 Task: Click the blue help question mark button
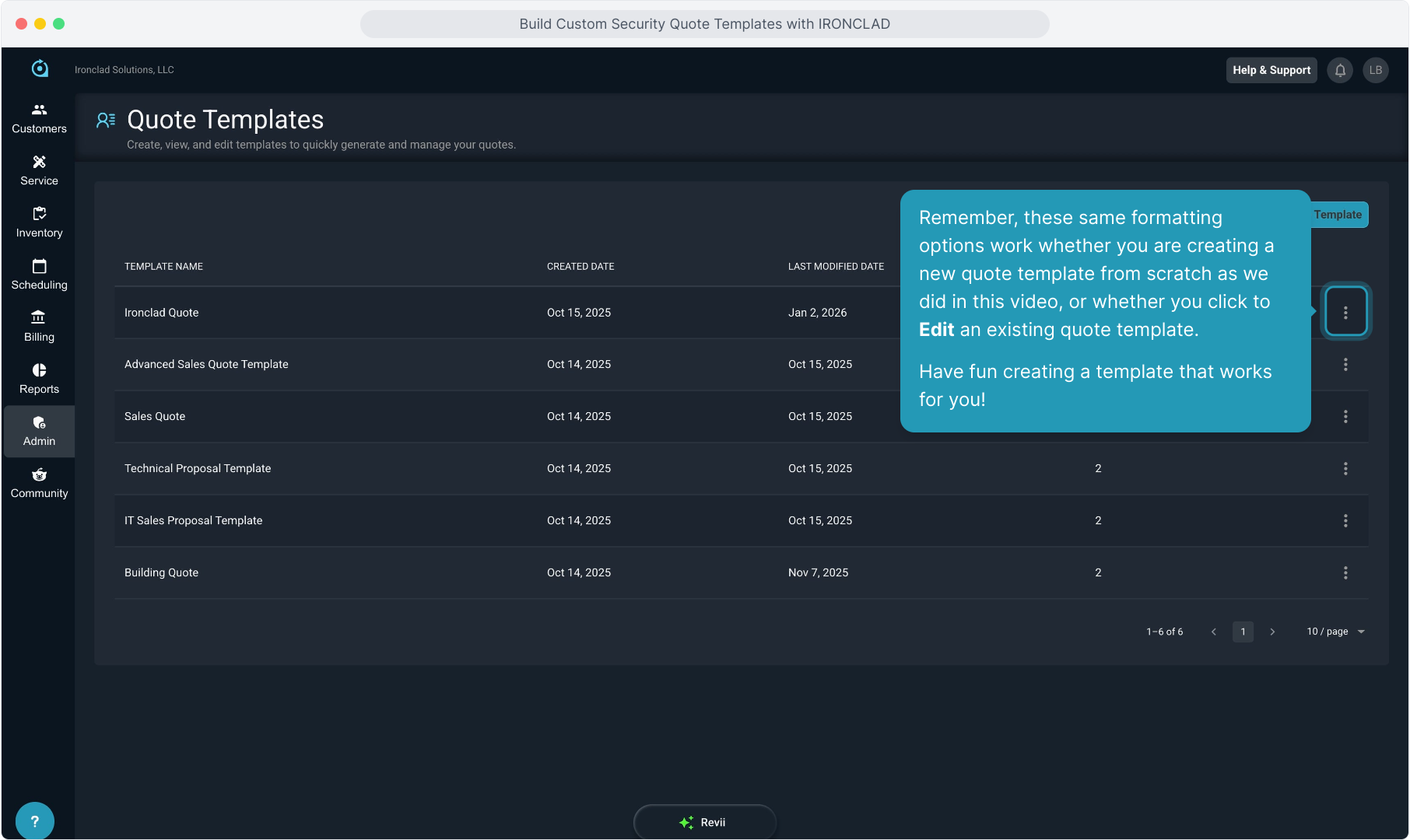point(34,821)
